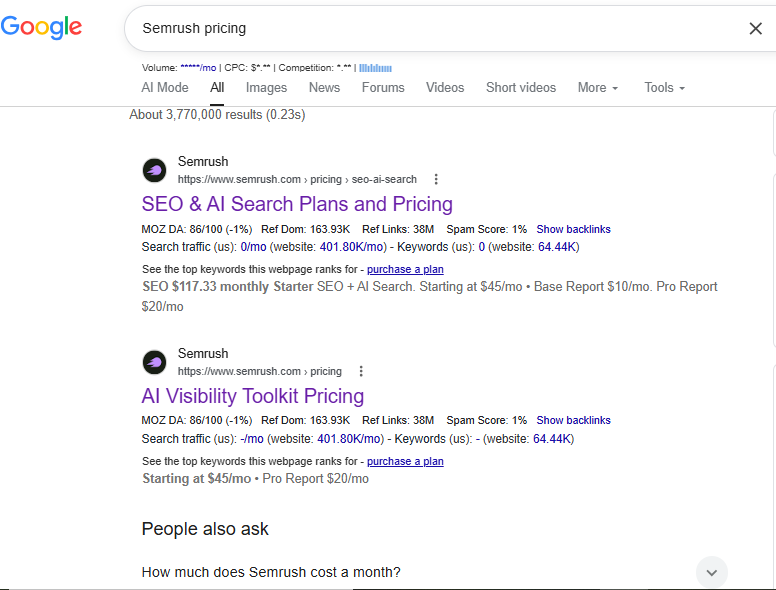Click the About 3,770,000 results text
776x590 pixels.
tap(217, 114)
